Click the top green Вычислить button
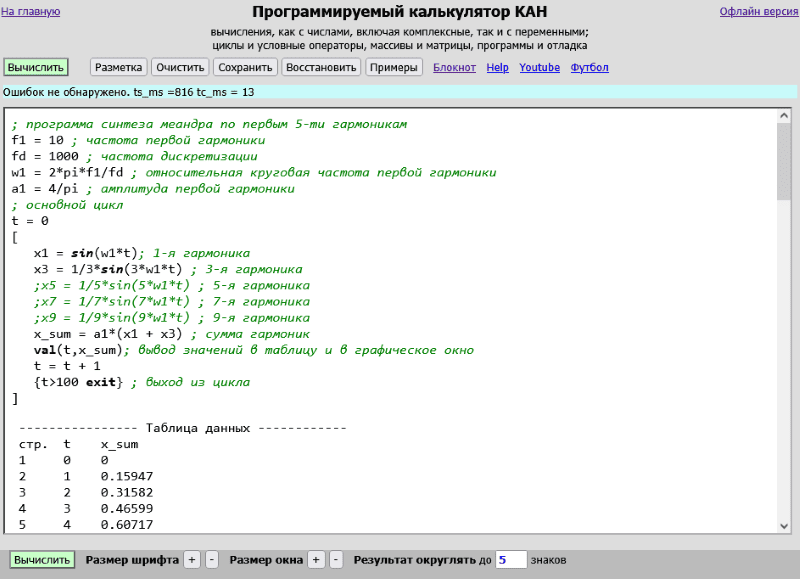The image size is (800, 579). tap(35, 68)
